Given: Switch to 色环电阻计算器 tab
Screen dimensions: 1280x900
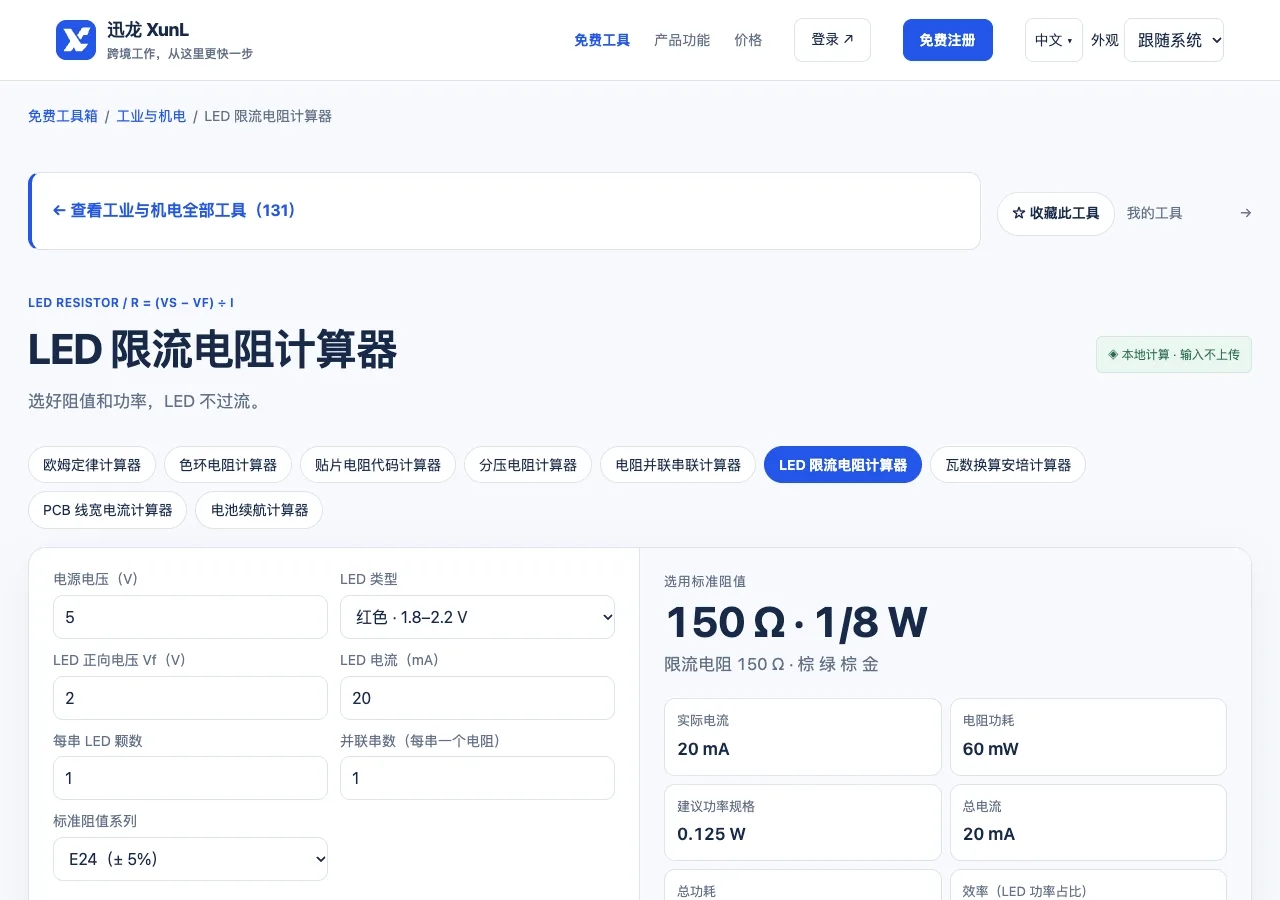Looking at the screenshot, I should coord(228,465).
